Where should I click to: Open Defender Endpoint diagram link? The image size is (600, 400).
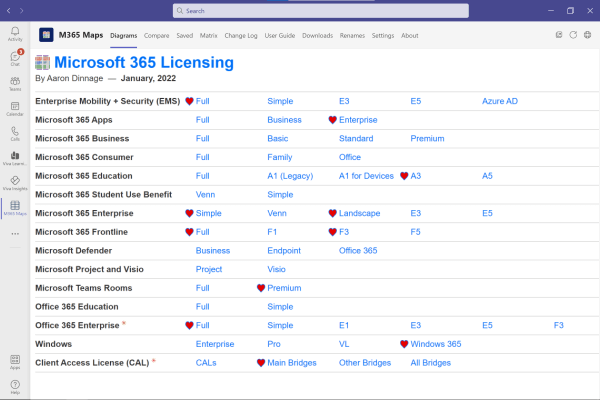pos(284,251)
